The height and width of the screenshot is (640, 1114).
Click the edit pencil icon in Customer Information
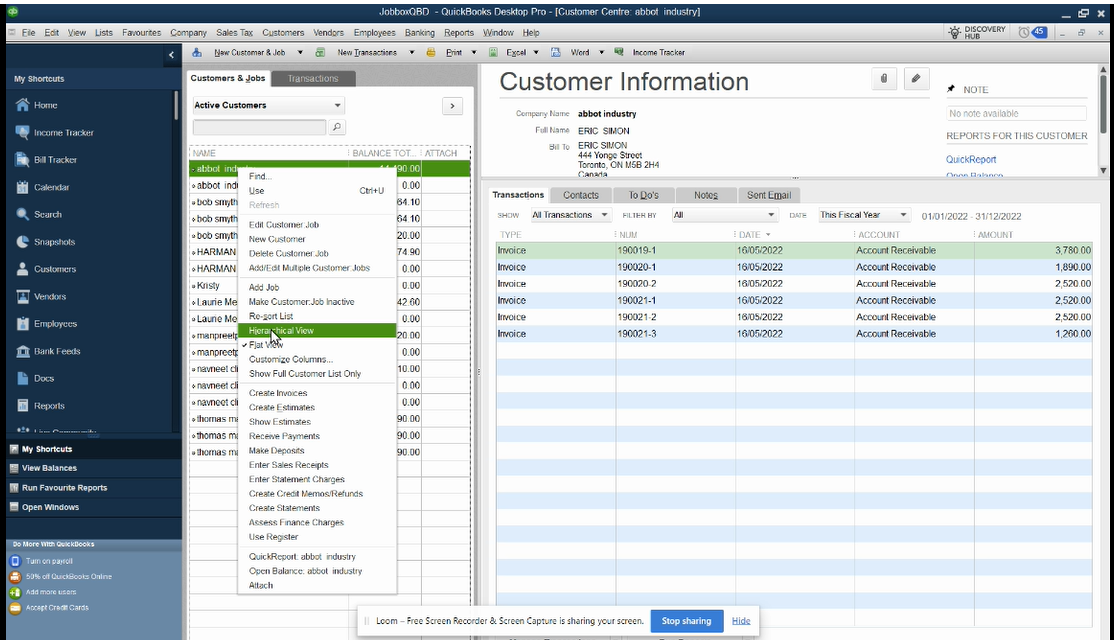pos(916,79)
